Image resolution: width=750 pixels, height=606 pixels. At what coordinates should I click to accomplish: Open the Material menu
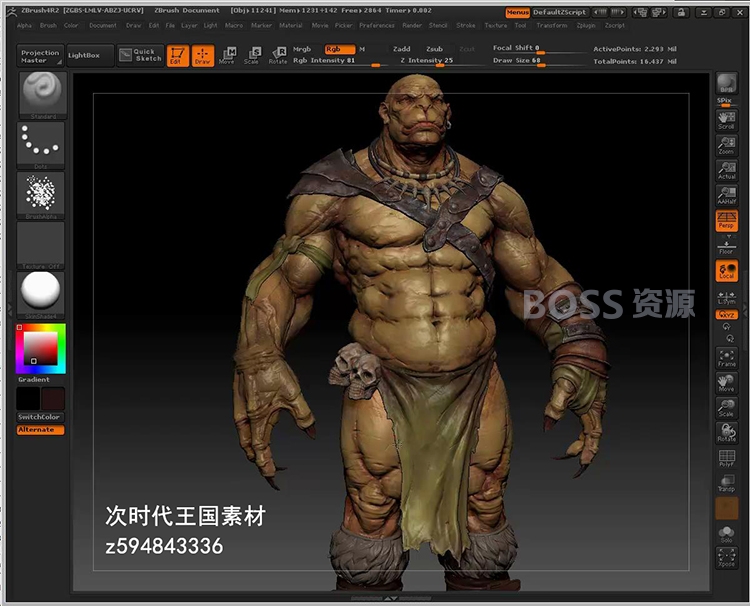(x=291, y=25)
